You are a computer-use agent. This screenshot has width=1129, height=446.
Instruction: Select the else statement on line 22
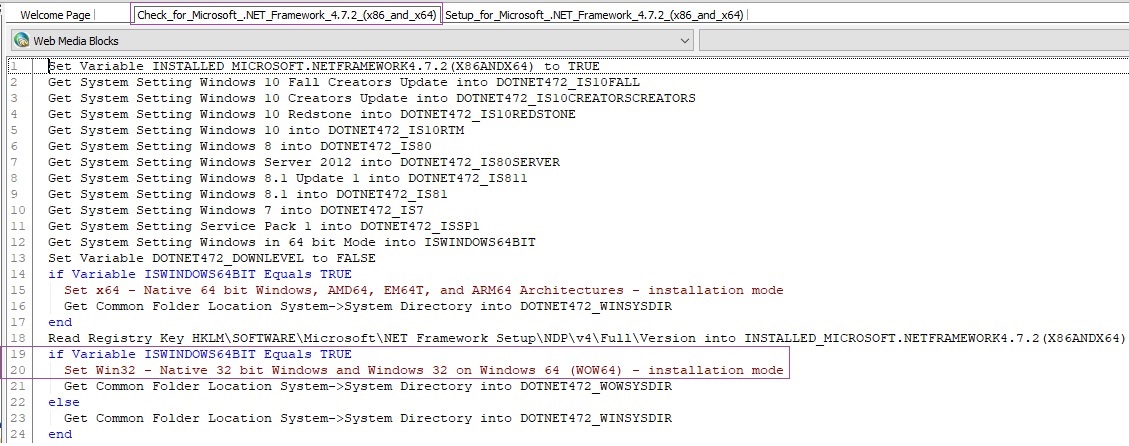coord(64,402)
